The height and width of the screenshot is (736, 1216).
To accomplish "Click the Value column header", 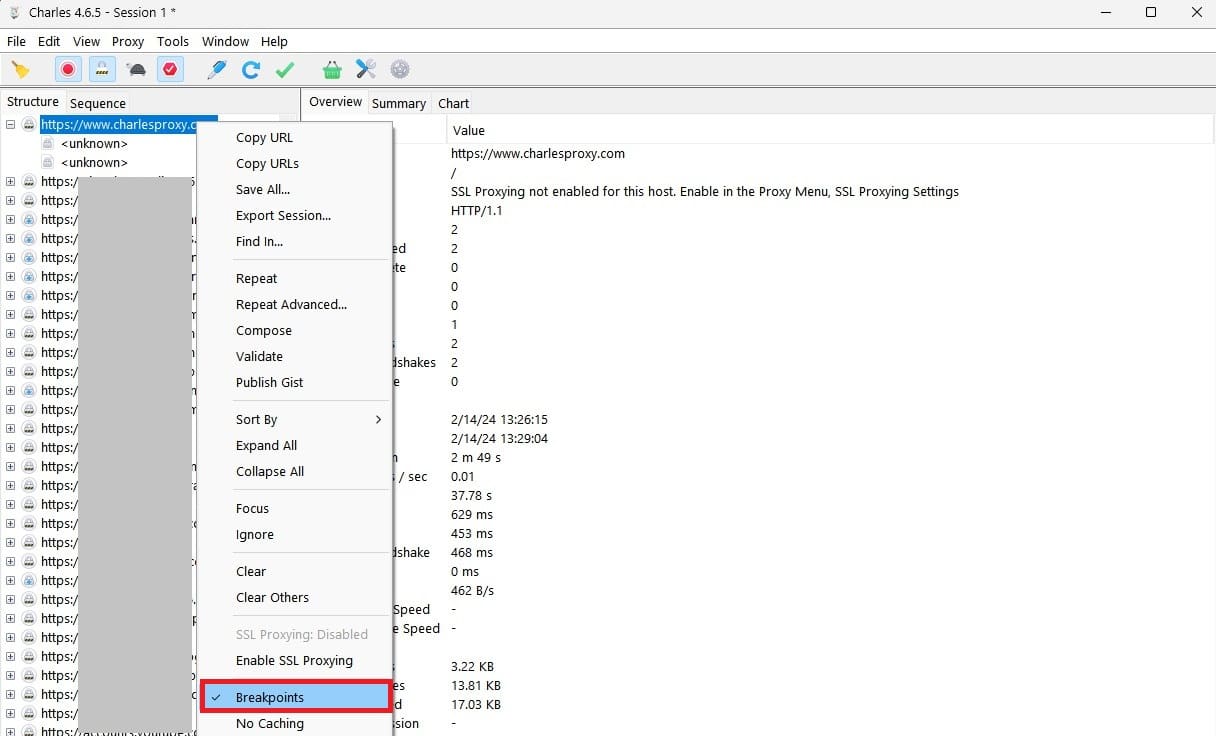I will [469, 130].
